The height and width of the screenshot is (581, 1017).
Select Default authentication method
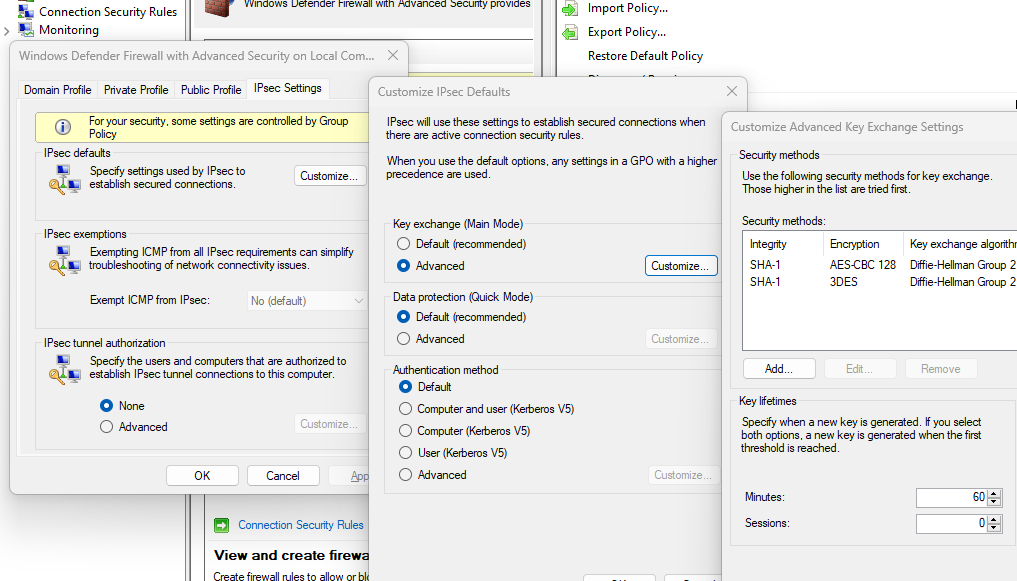405,387
